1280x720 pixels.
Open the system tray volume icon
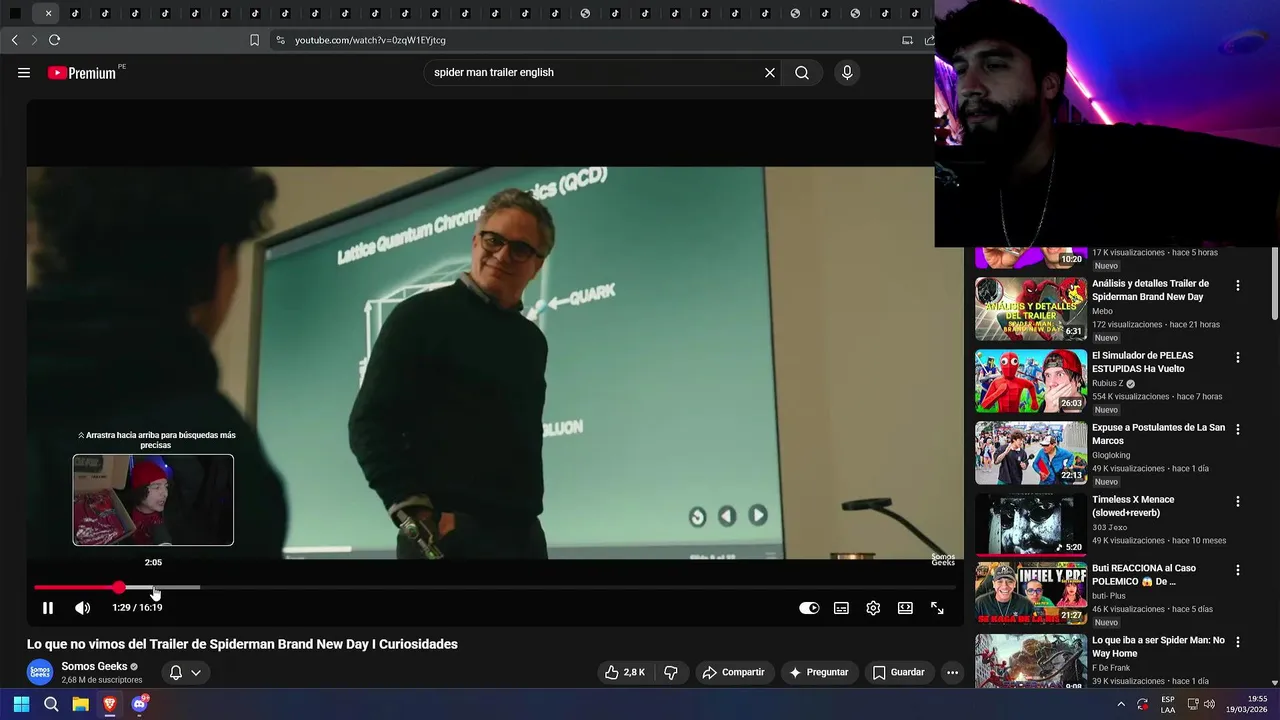click(1208, 704)
